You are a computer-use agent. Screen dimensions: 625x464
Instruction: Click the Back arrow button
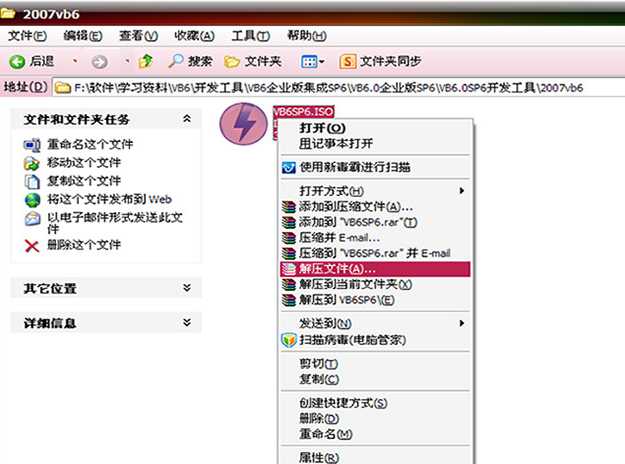pos(17,62)
